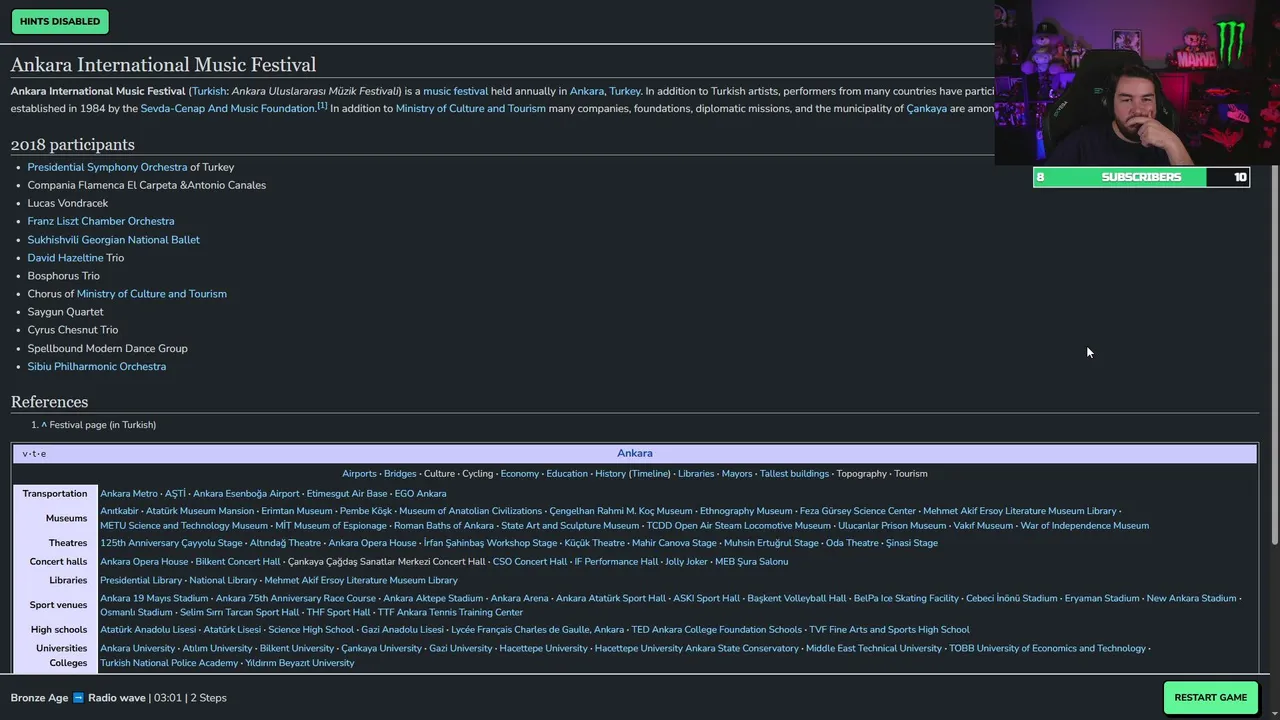Viewport: 1280px width, 720px height.
Task: Open the War of Independence Museum link
Action: point(1084,526)
